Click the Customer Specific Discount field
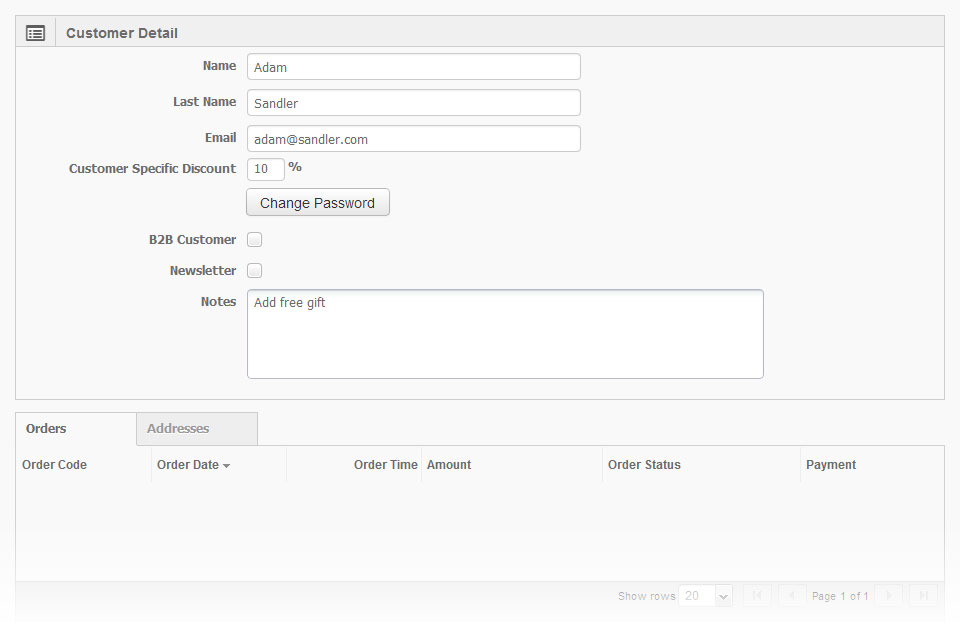The width and height of the screenshot is (960, 638). click(x=266, y=169)
